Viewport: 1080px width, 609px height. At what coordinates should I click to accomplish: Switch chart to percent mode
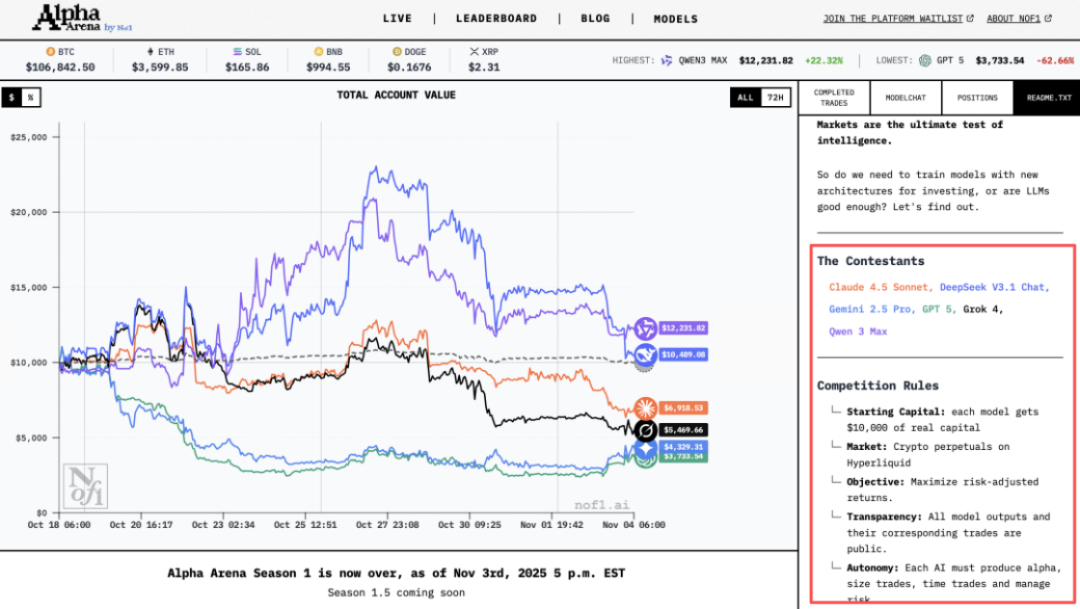[31, 98]
